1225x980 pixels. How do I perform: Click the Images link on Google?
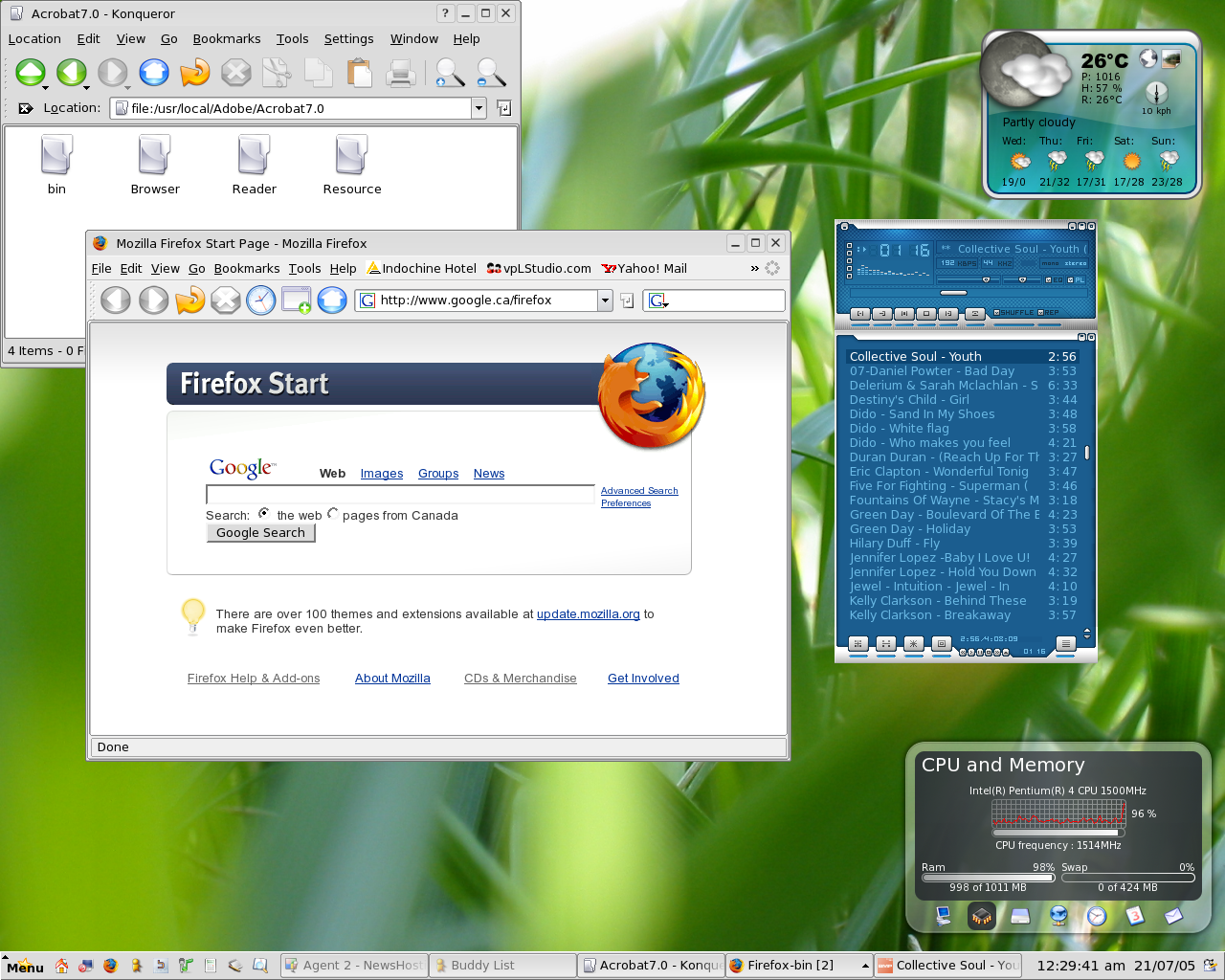click(382, 474)
